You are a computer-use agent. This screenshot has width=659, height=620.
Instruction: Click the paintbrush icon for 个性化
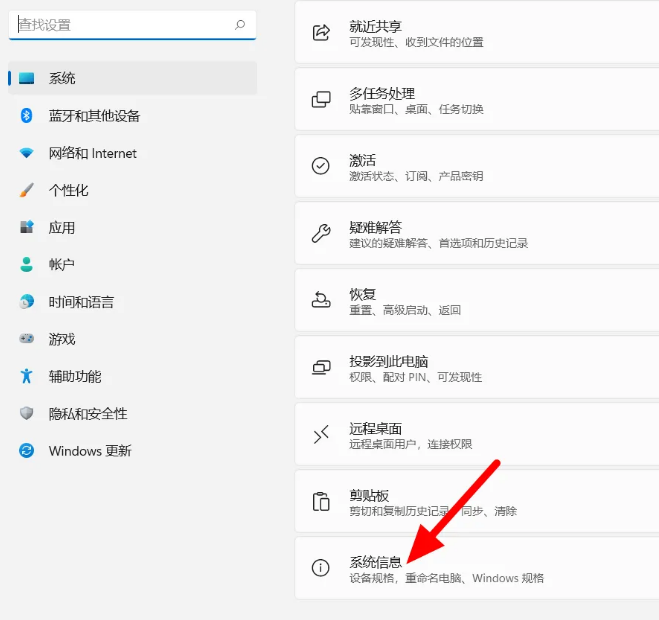point(27,190)
